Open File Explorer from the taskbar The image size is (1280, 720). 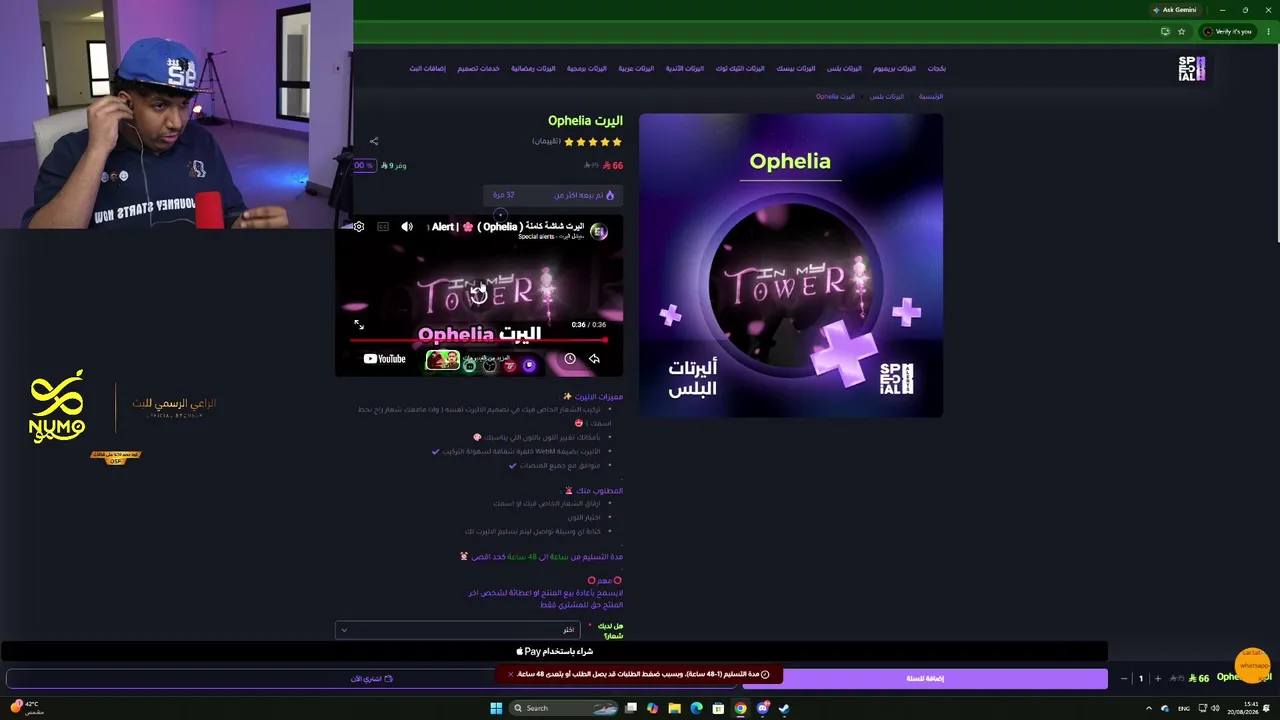coord(675,708)
